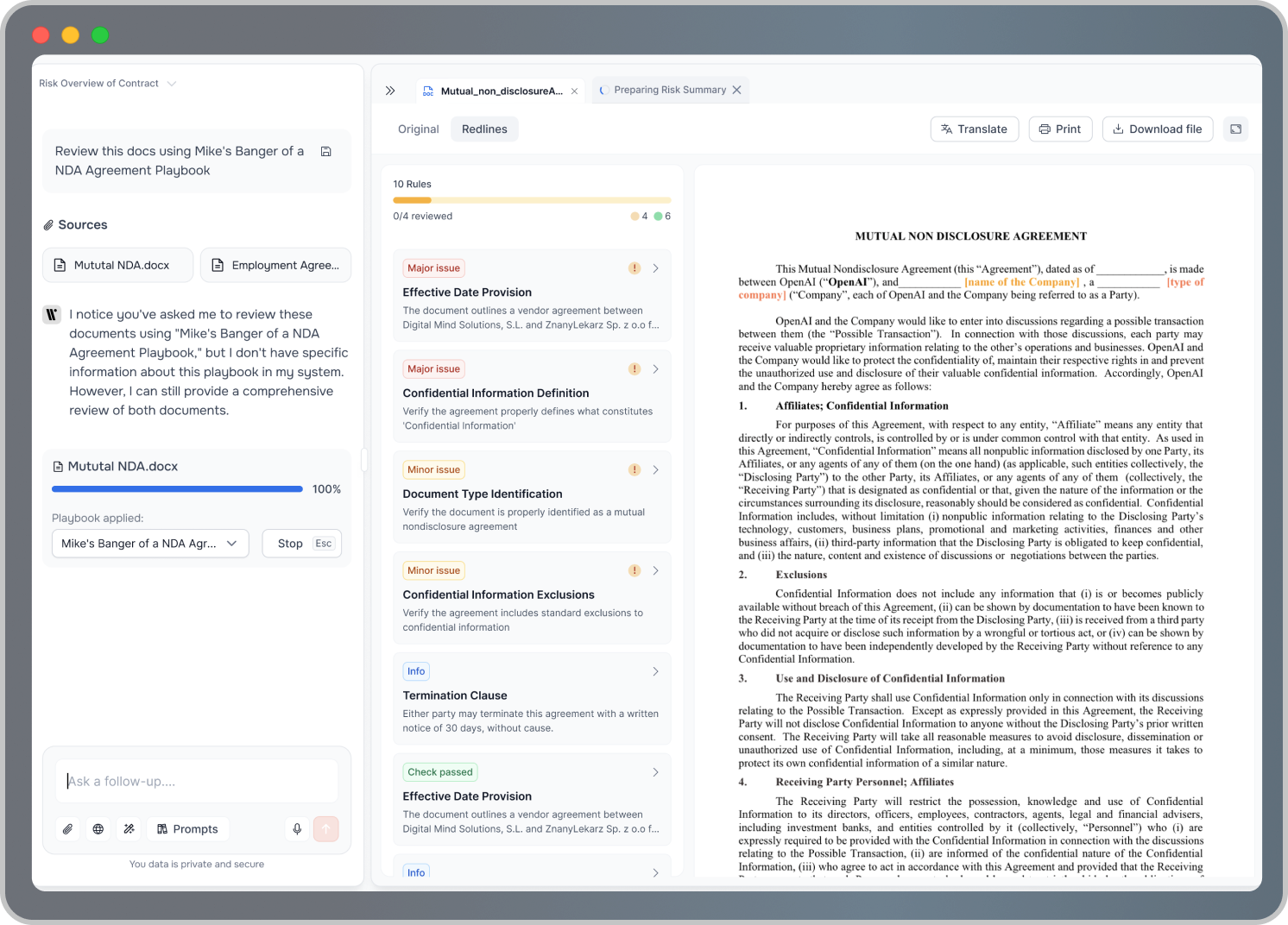
Task: Click the save icon beside the prompt text
Action: [x=326, y=152]
